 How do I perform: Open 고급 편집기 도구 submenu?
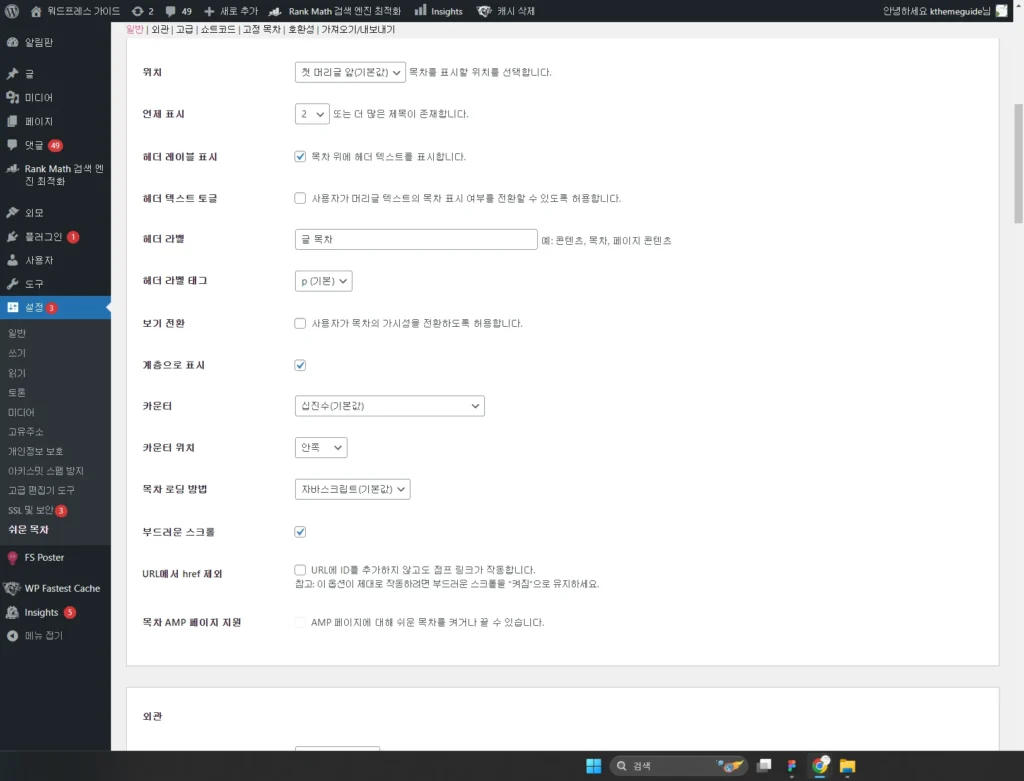(x=41, y=490)
